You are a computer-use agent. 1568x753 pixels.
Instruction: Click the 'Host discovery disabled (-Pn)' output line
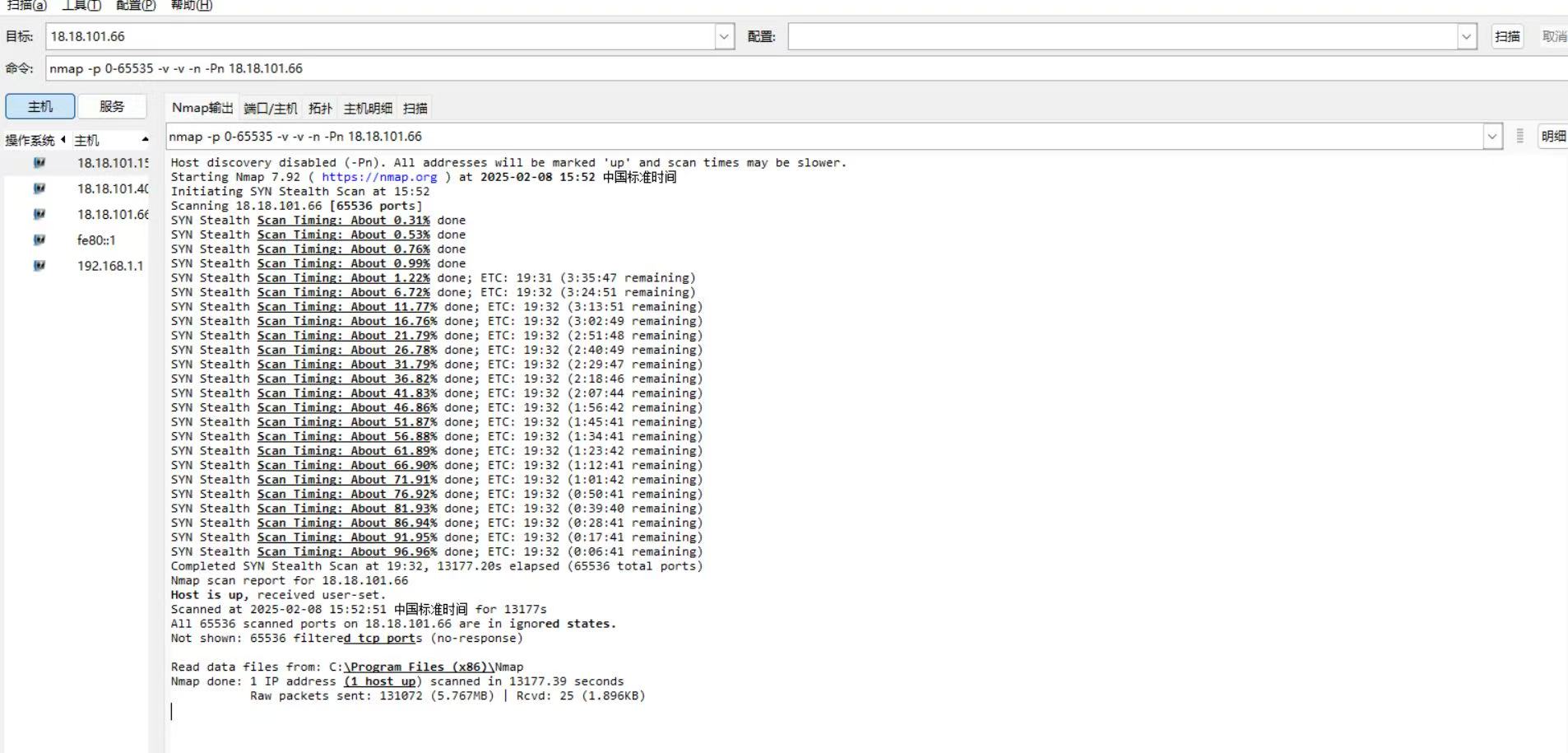[508, 163]
